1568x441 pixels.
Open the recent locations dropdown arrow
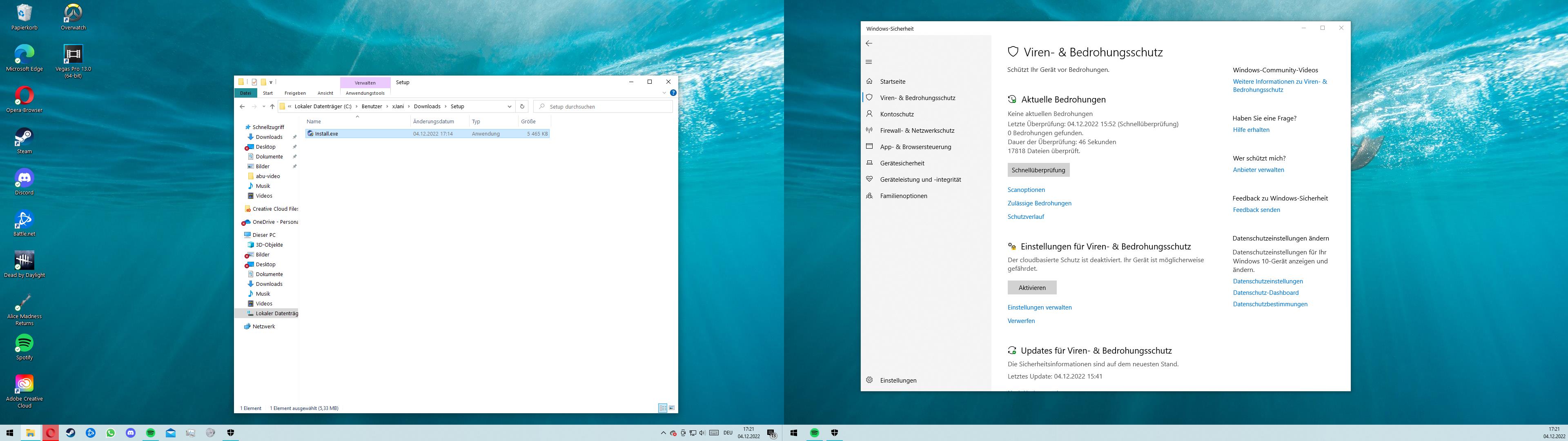pos(263,107)
